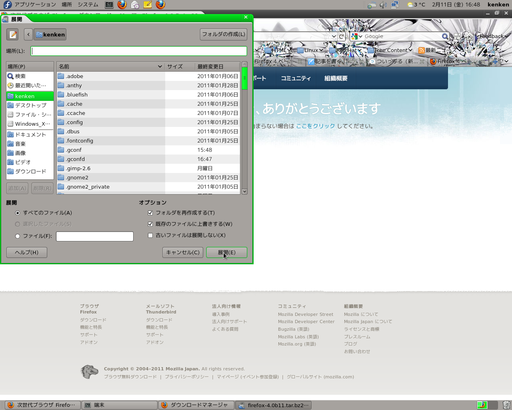Screen dimensions: 512x410
Task: Sort the file list by the 最終変更日 column header
Action: tap(217, 67)
